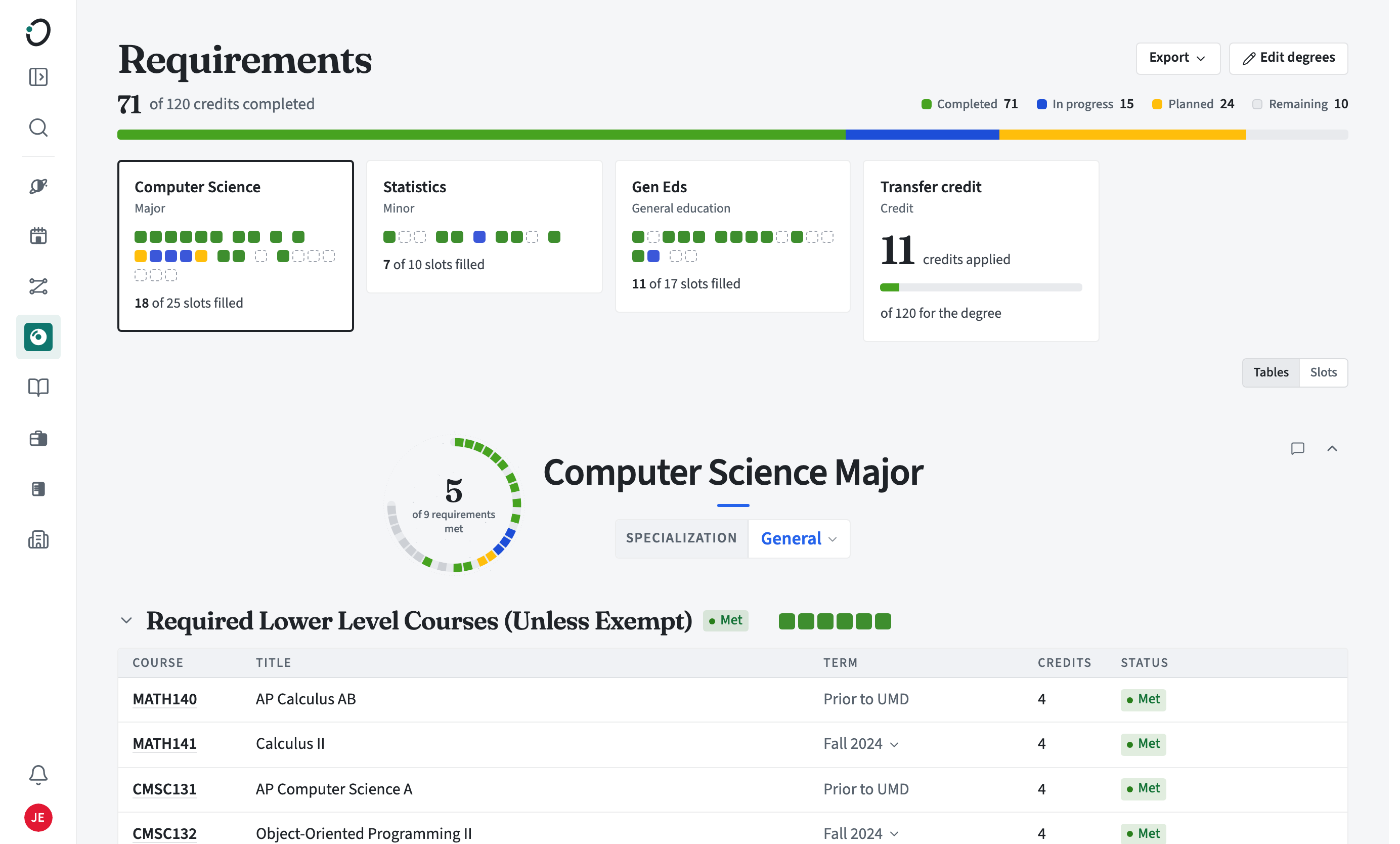
Task: Open the planet explore icon
Action: (x=38, y=186)
